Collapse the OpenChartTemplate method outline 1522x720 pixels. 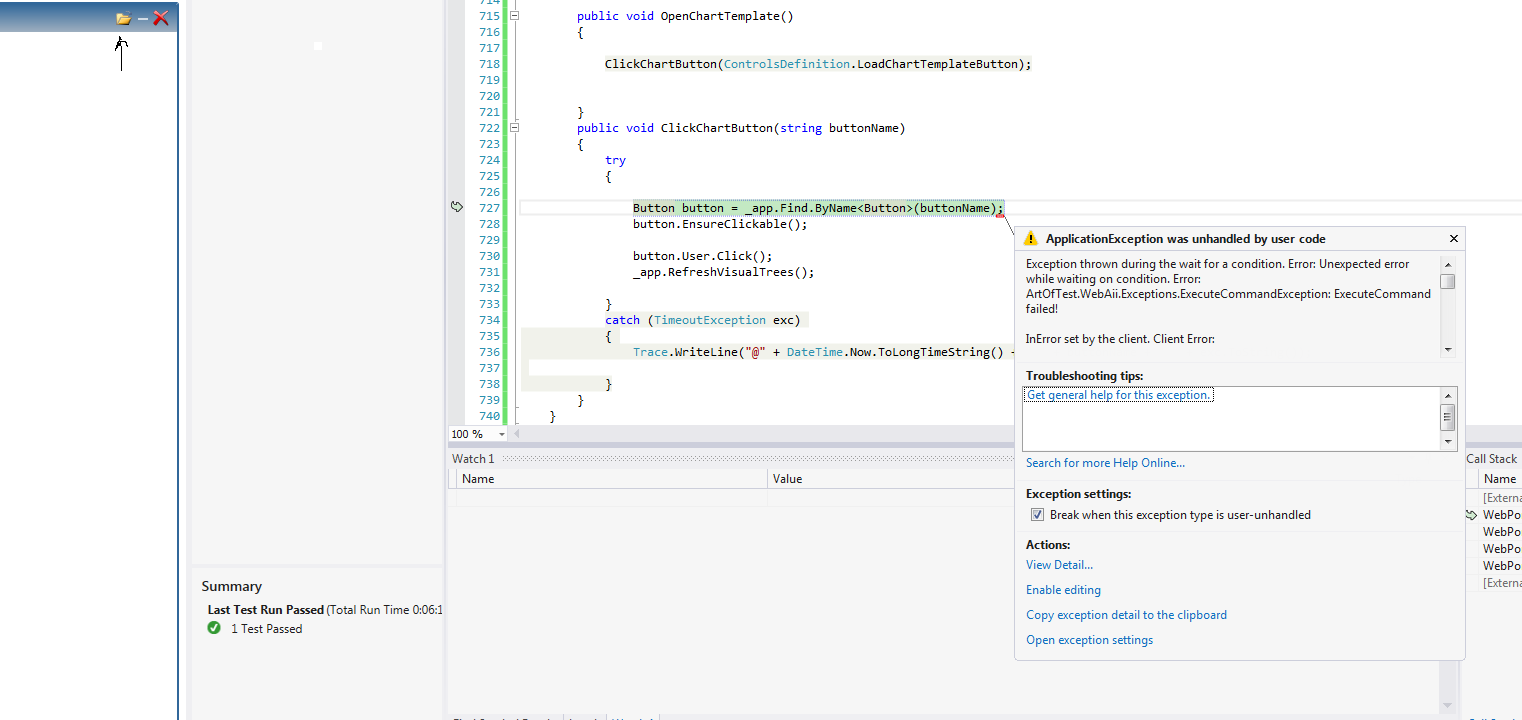click(514, 16)
